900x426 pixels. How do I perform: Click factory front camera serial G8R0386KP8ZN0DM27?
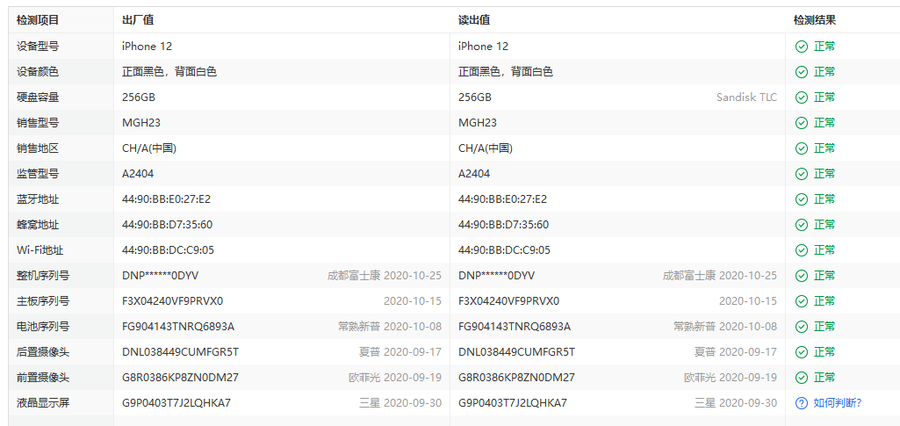tap(180, 377)
